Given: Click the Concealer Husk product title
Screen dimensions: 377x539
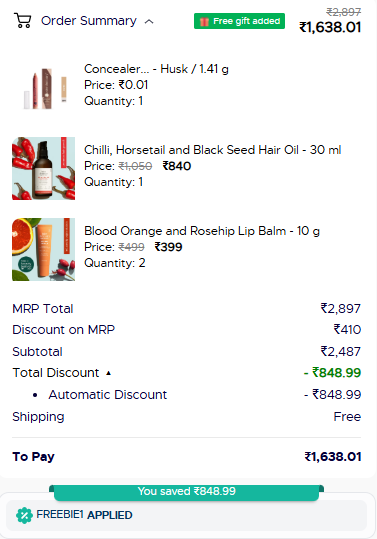Looking at the screenshot, I should click(156, 69).
